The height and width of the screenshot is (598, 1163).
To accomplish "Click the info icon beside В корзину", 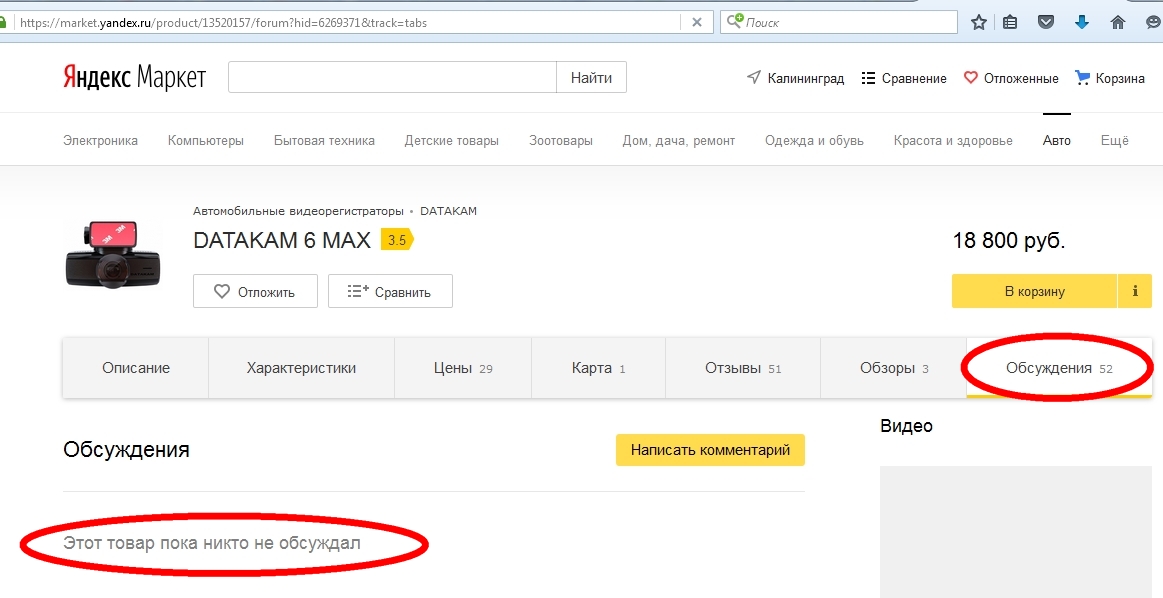I will 1135,292.
